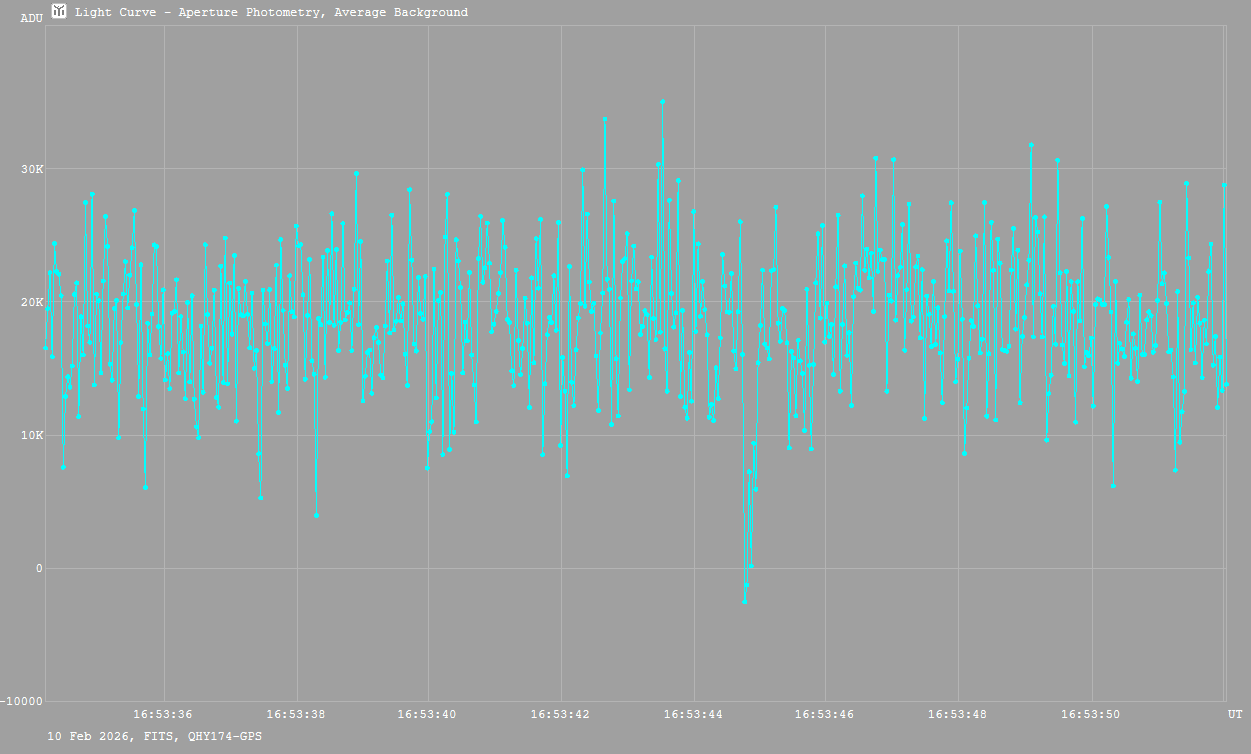Screen dimensions: 1251x754
Task: Select the 10K label on the vertical axis
Action: coord(33,436)
